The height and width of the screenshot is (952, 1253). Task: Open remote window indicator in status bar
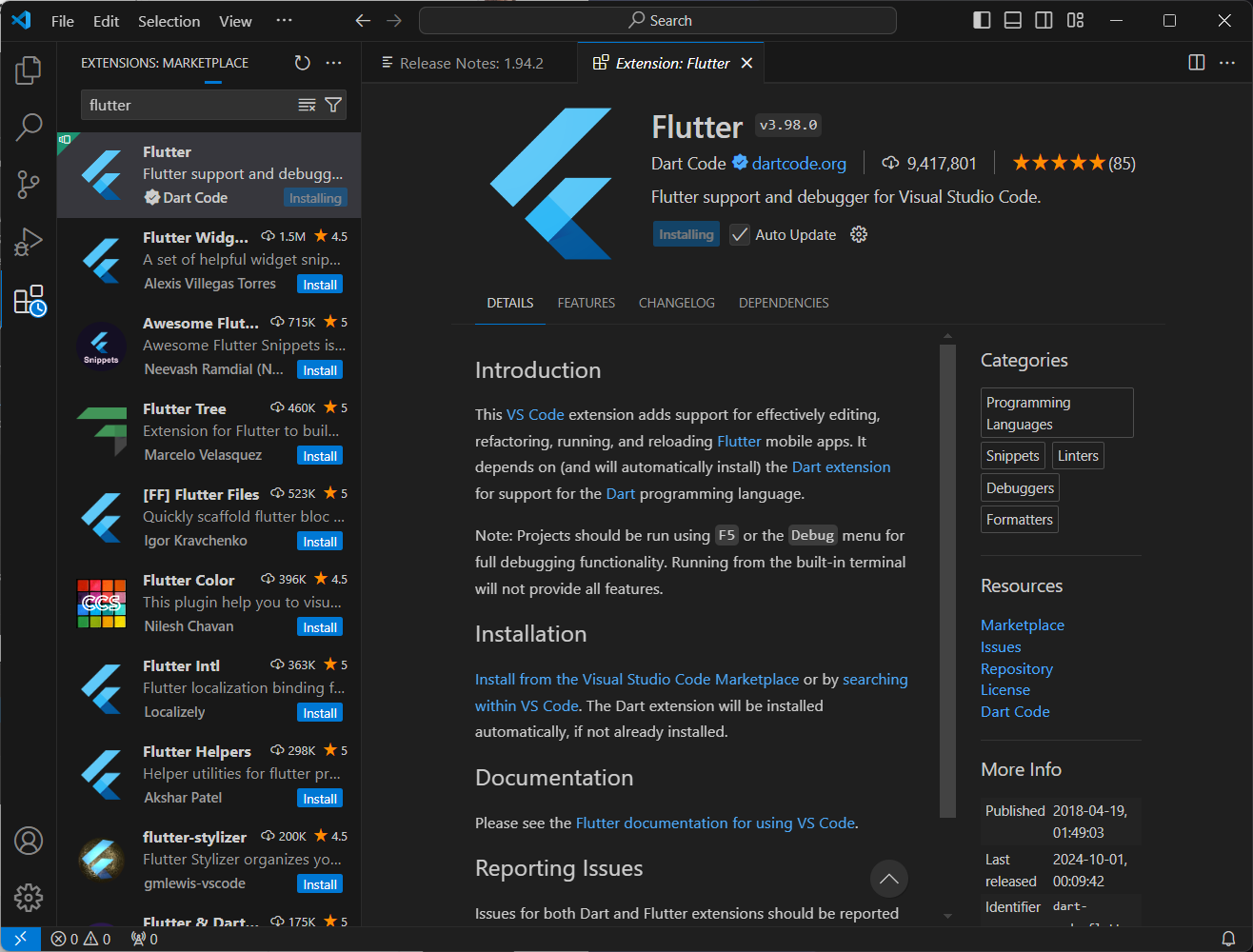(x=20, y=939)
